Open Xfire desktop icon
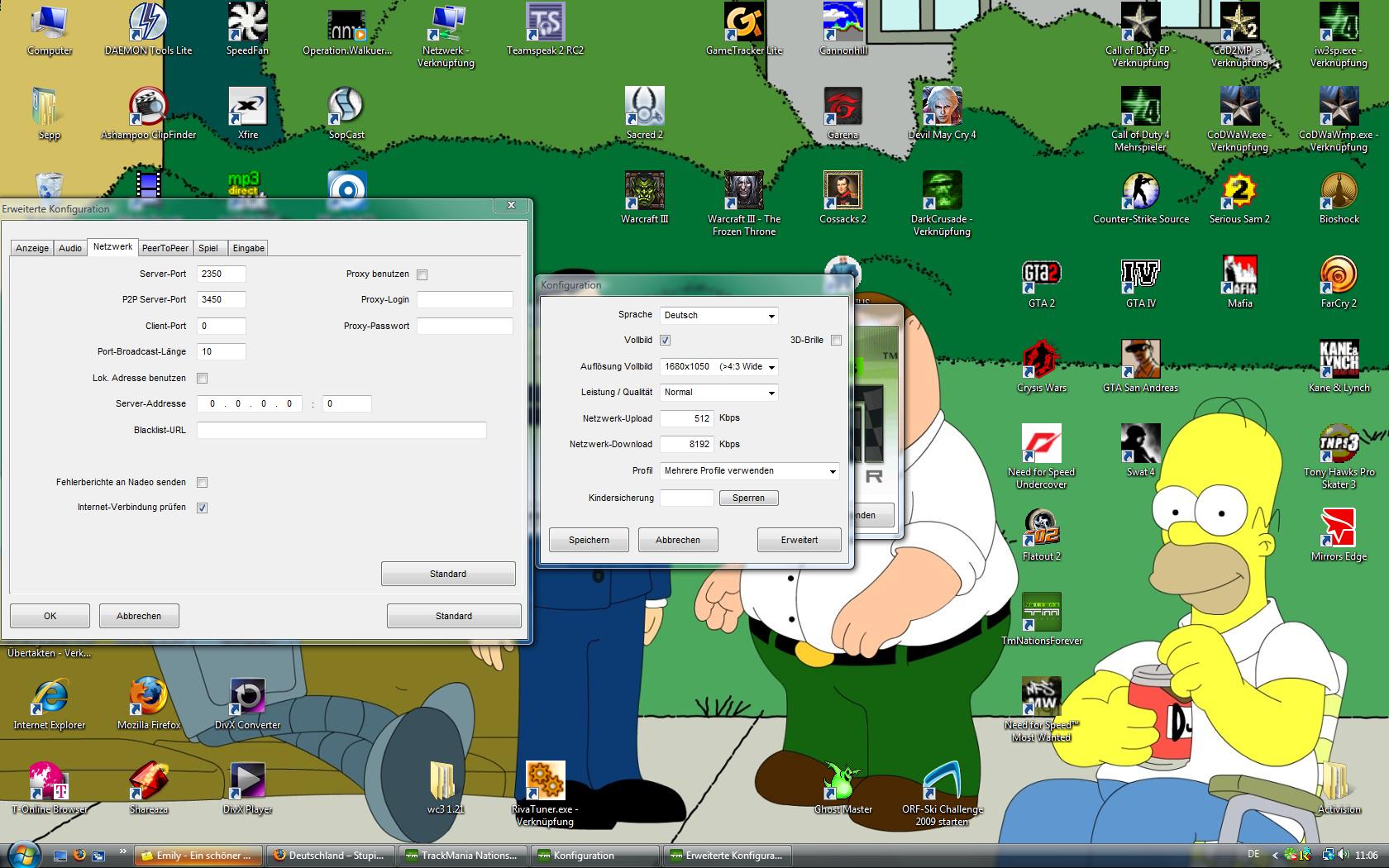This screenshot has height=868, width=1389. 247,114
